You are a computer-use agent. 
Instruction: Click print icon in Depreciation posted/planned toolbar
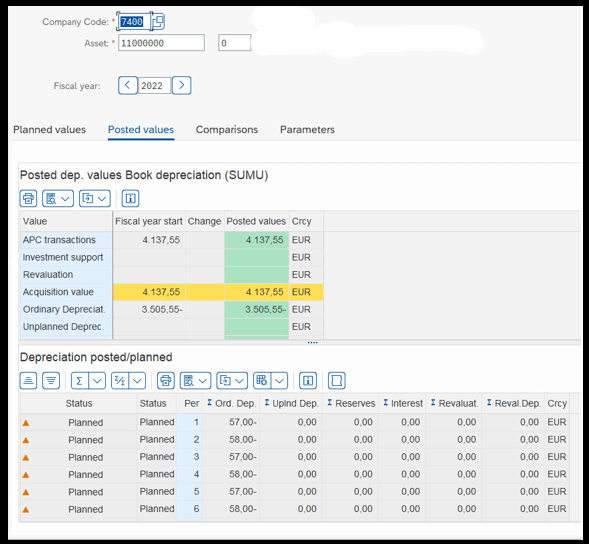tap(166, 381)
